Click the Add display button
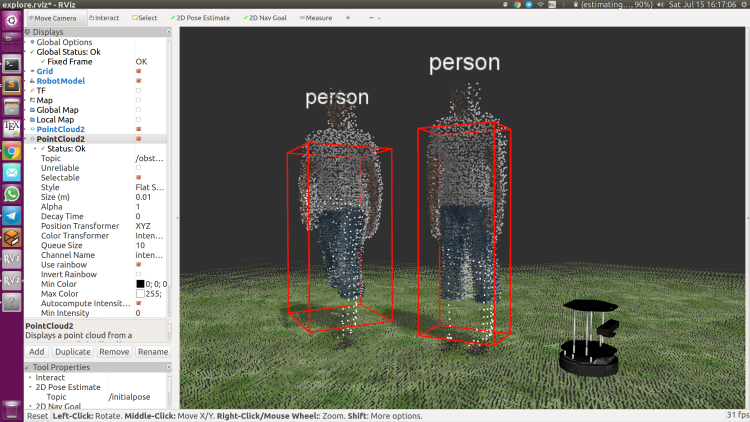Viewport: 750px width, 422px height. coord(36,352)
